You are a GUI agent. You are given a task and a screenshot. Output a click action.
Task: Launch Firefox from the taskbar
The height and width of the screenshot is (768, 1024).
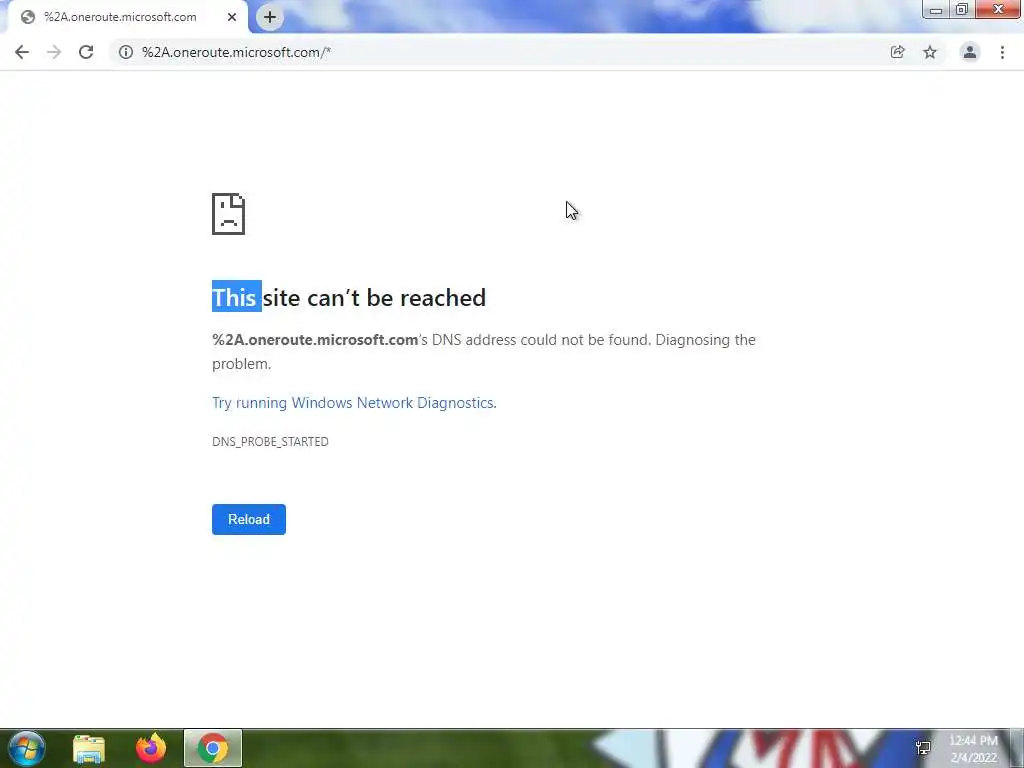[x=151, y=748]
